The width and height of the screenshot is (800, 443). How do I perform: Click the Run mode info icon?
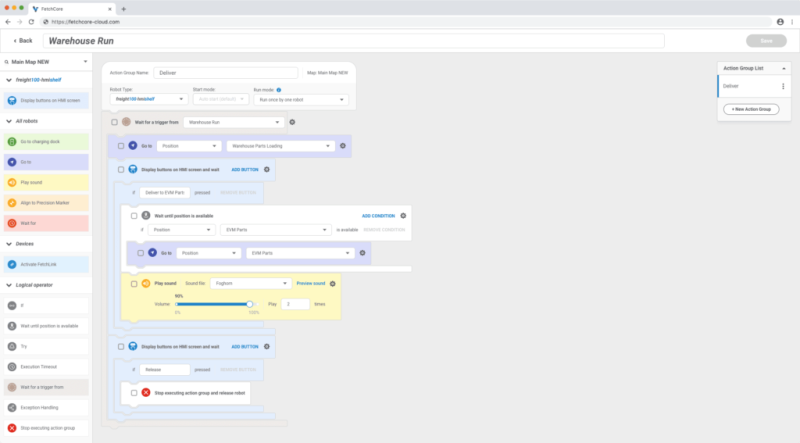click(279, 89)
